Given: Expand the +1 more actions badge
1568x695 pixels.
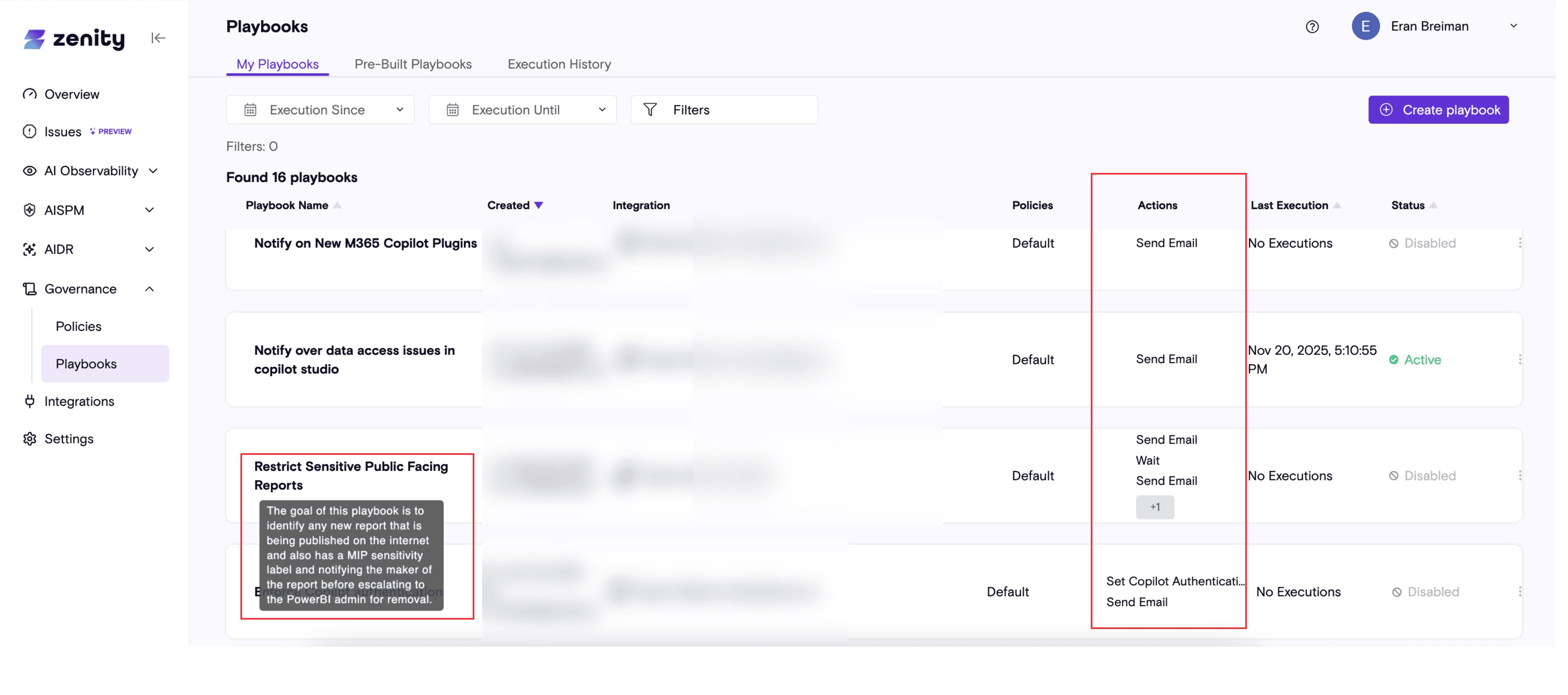Looking at the screenshot, I should 1155,507.
